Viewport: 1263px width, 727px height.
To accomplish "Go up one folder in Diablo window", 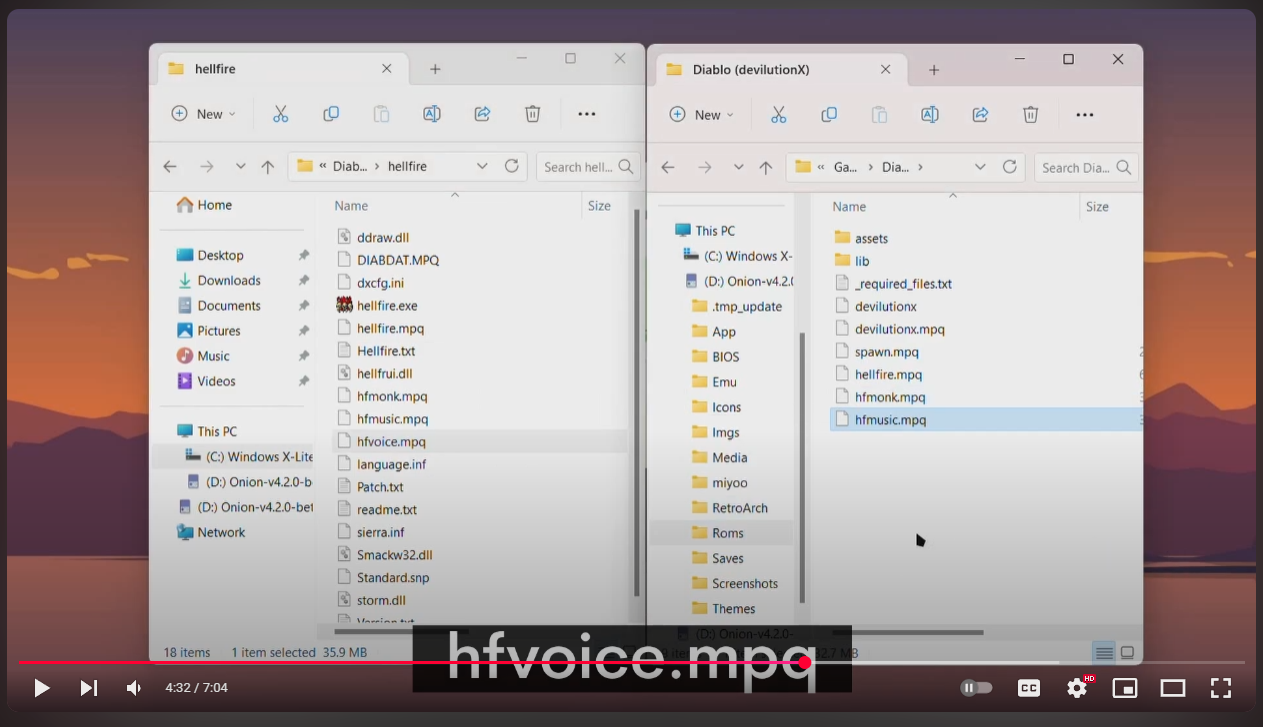I will (x=765, y=168).
